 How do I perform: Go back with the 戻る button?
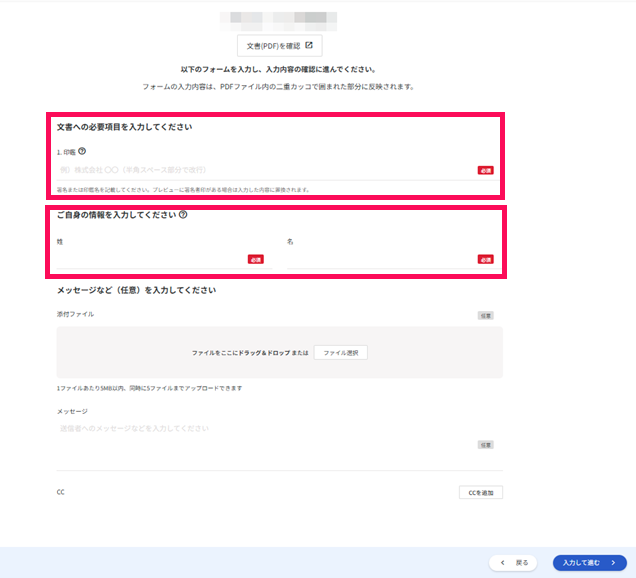click(513, 563)
